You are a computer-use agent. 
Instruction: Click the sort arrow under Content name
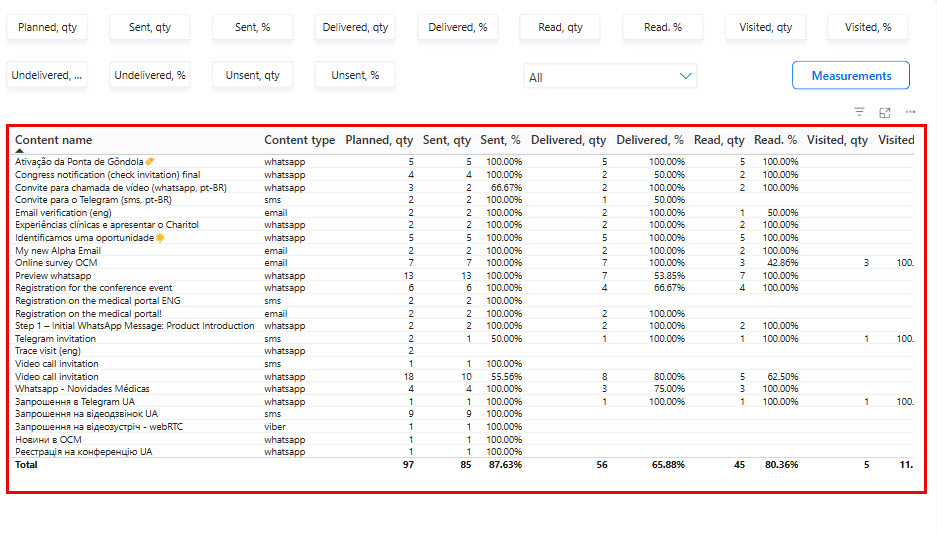point(20,151)
